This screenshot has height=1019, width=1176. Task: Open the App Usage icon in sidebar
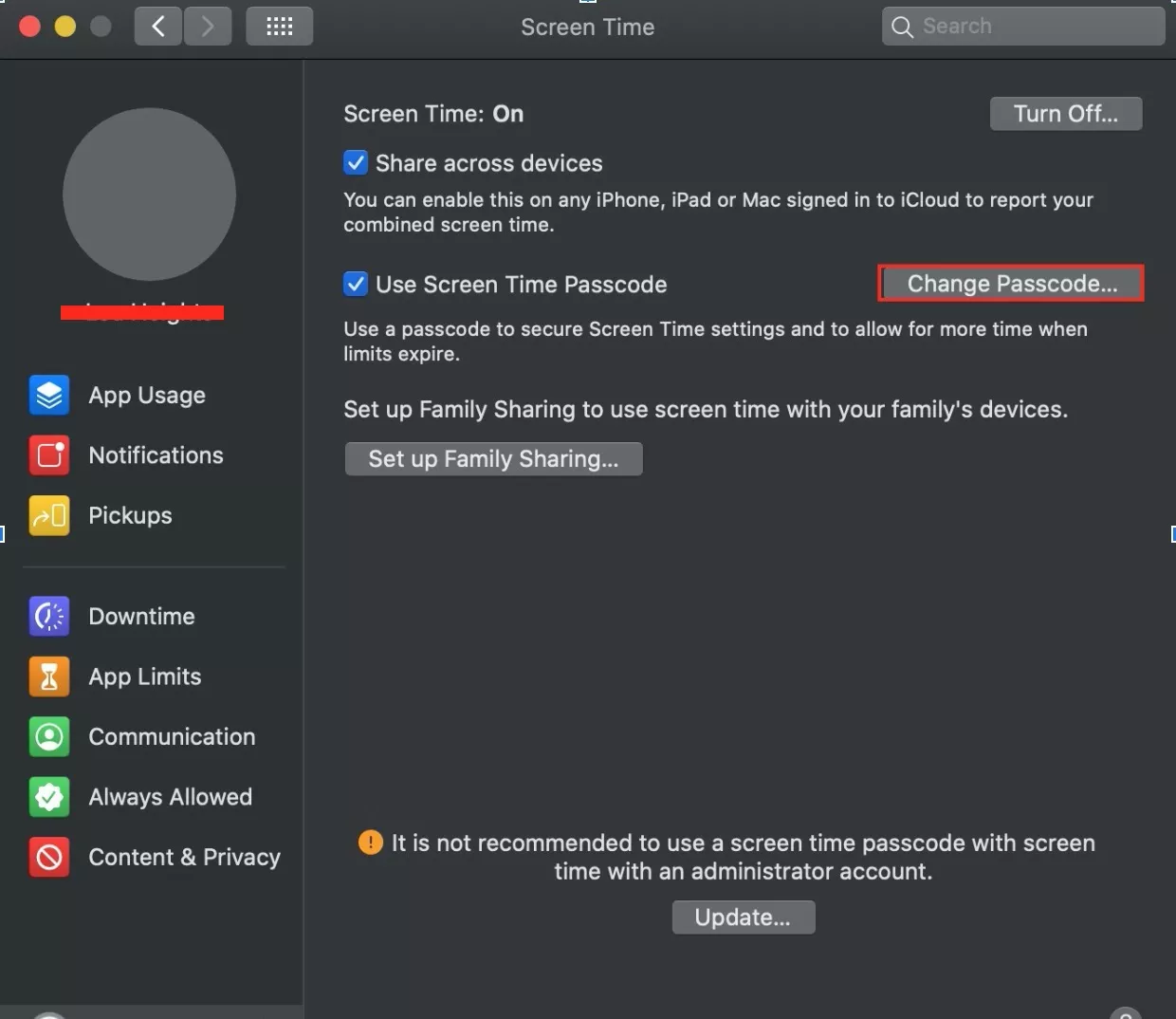click(x=49, y=396)
